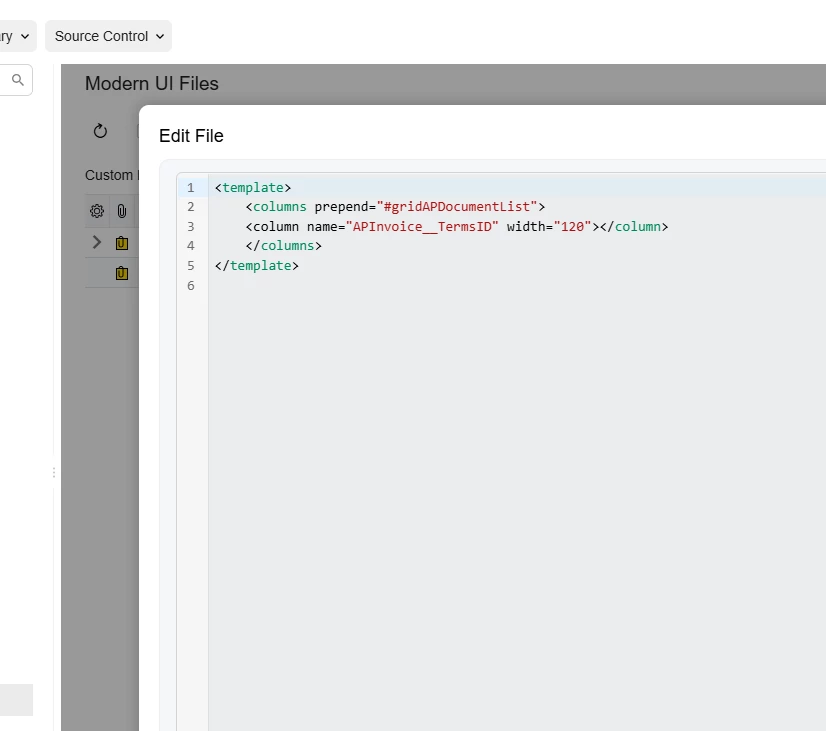This screenshot has width=826, height=731.
Task: Click the clipboard icon in the second grid row
Action: (x=122, y=273)
